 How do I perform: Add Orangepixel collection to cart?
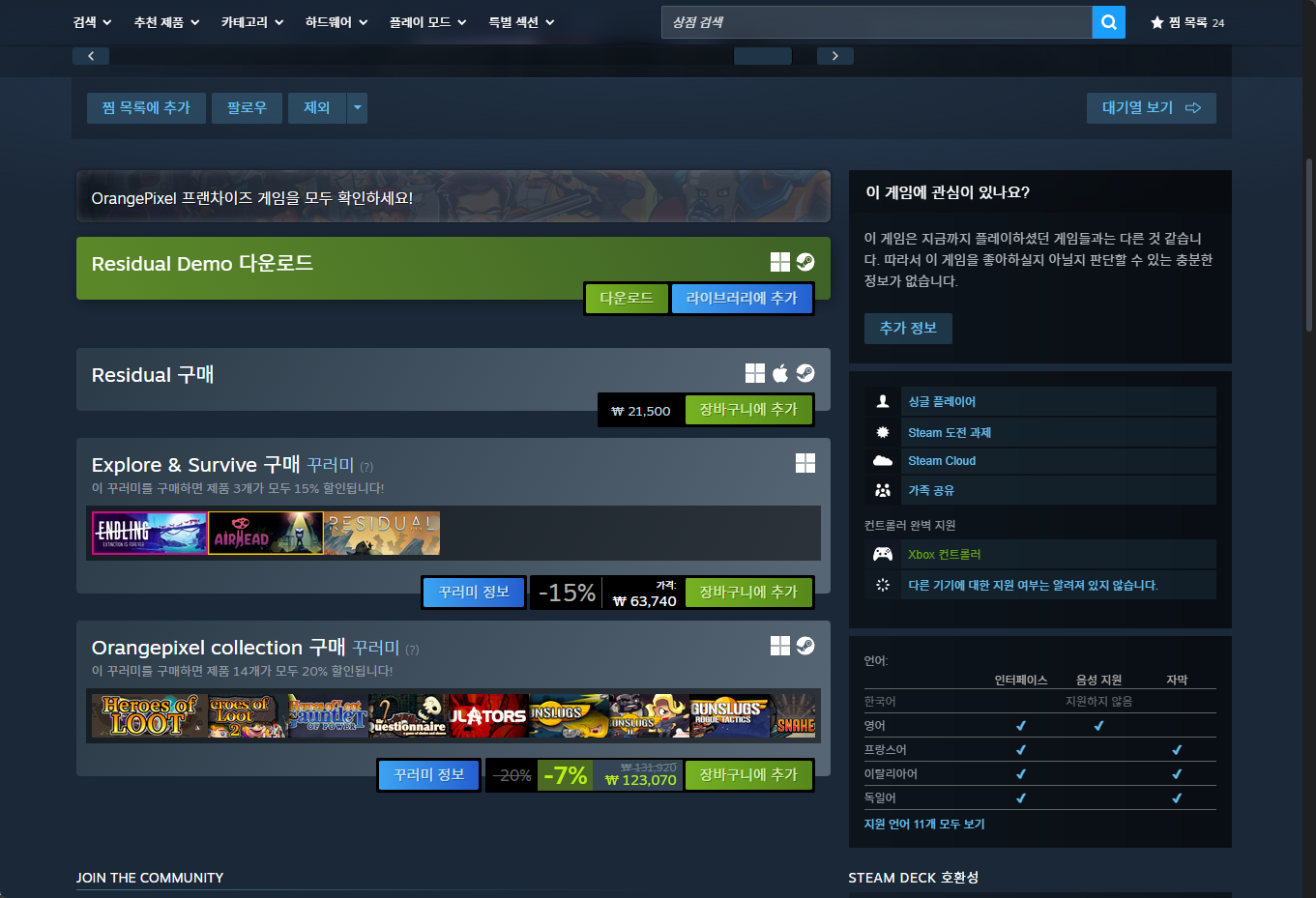pyautogui.click(x=748, y=774)
